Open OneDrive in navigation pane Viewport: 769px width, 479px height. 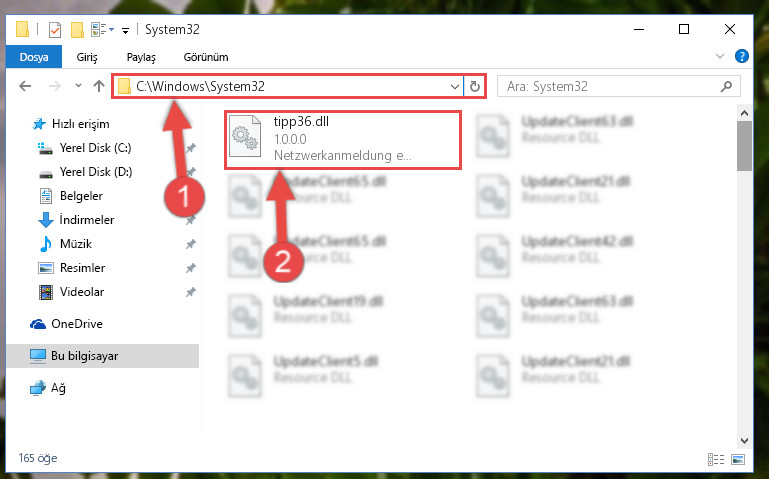pyautogui.click(x=77, y=324)
